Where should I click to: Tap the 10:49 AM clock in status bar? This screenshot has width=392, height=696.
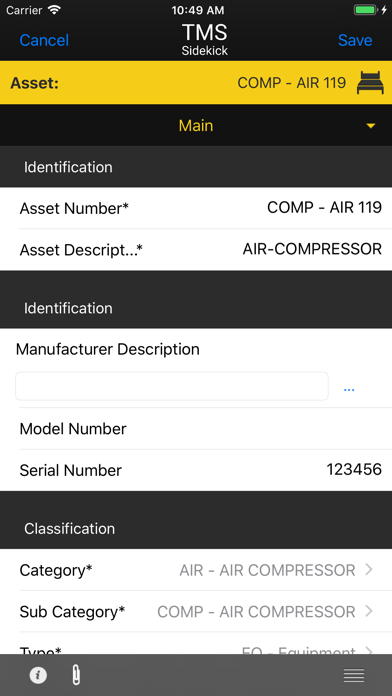tap(198, 10)
